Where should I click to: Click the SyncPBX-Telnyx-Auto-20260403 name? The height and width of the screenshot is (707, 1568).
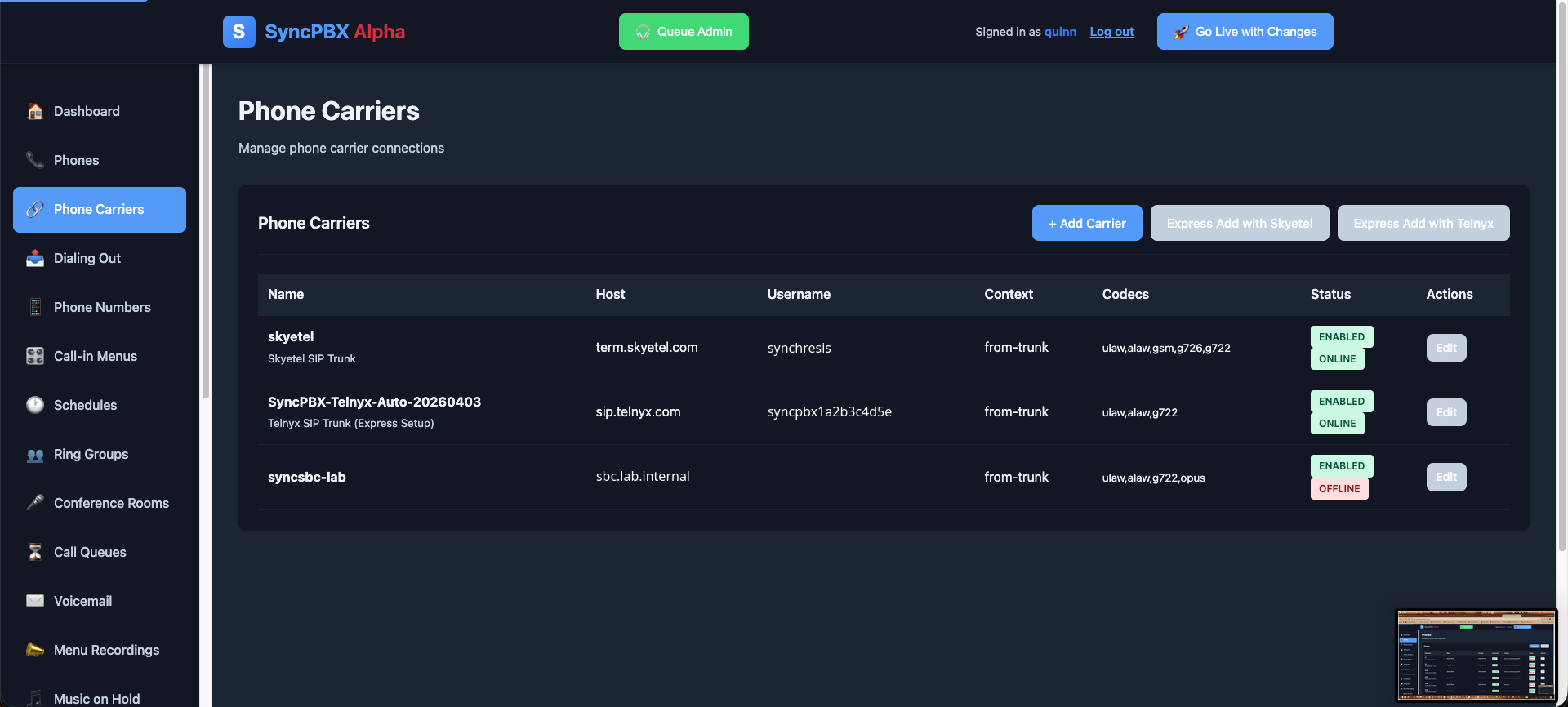[374, 402]
